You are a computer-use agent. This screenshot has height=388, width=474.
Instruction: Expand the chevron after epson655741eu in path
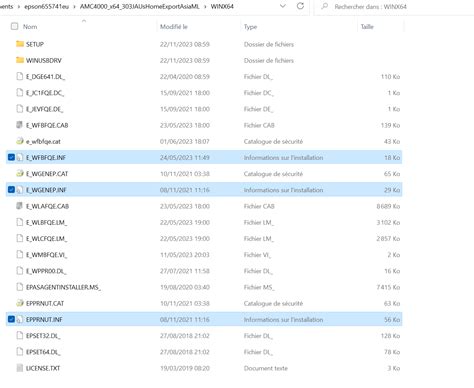74,7
